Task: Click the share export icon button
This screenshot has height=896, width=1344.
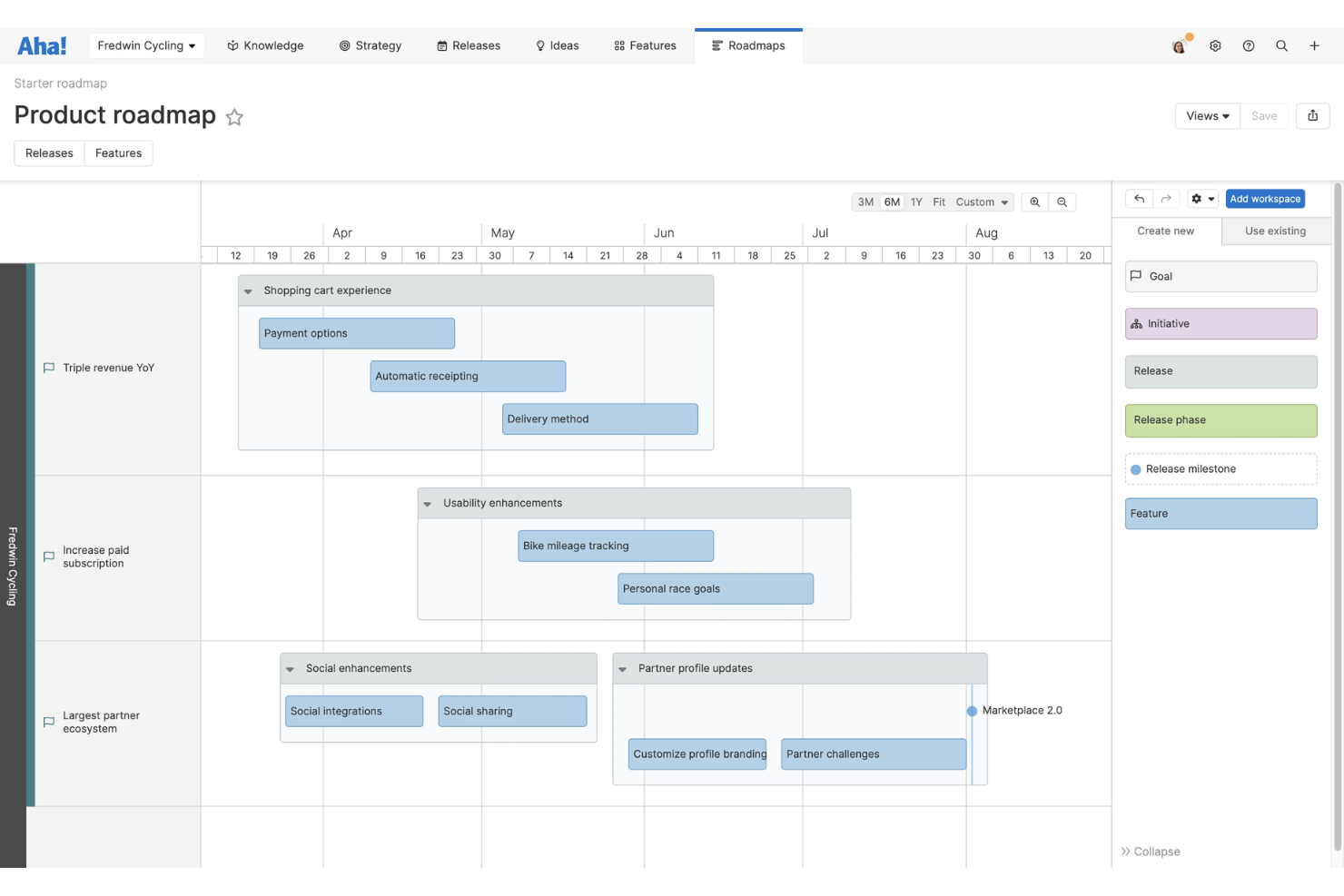Action: tap(1312, 115)
